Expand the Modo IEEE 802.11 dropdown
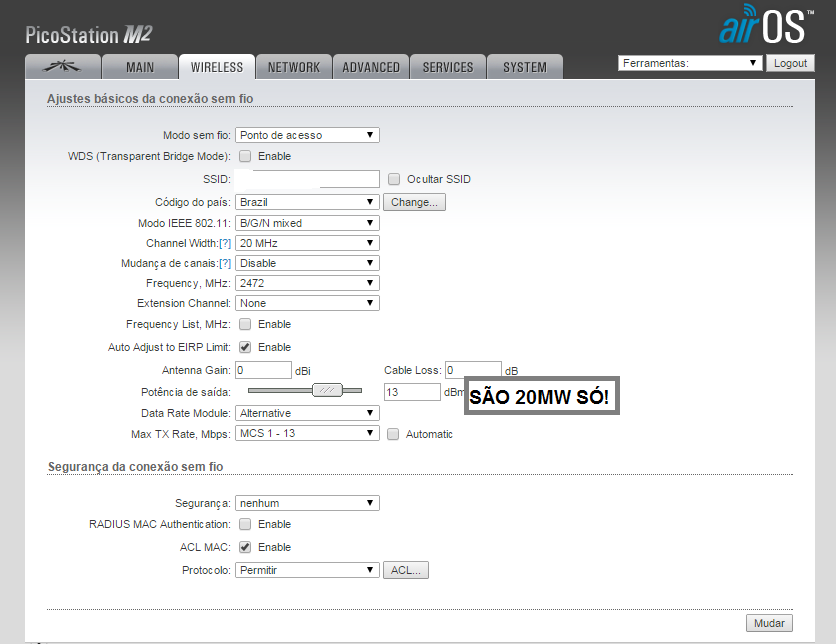 pos(307,223)
